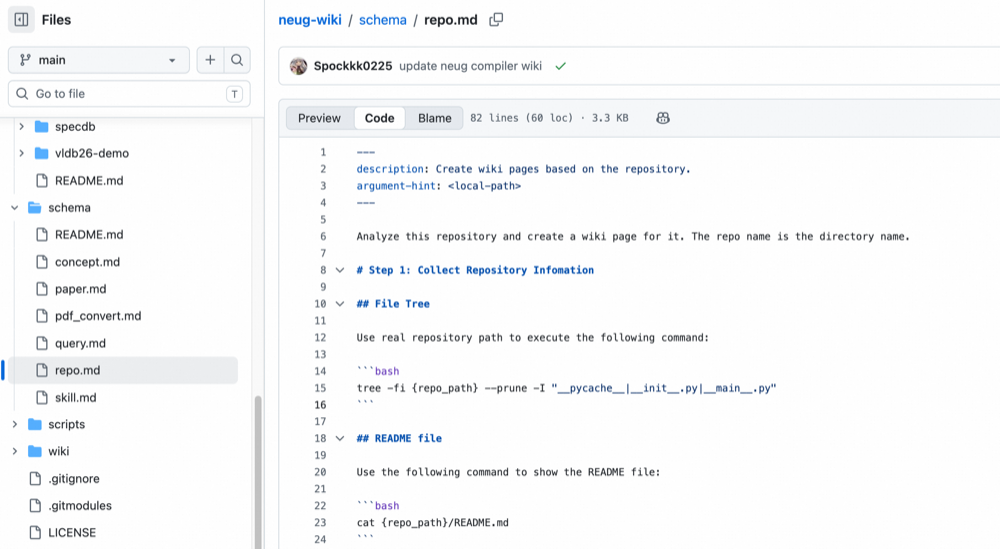The height and width of the screenshot is (549, 1000).
Task: Select repo.md in file tree
Action: [x=122, y=370]
